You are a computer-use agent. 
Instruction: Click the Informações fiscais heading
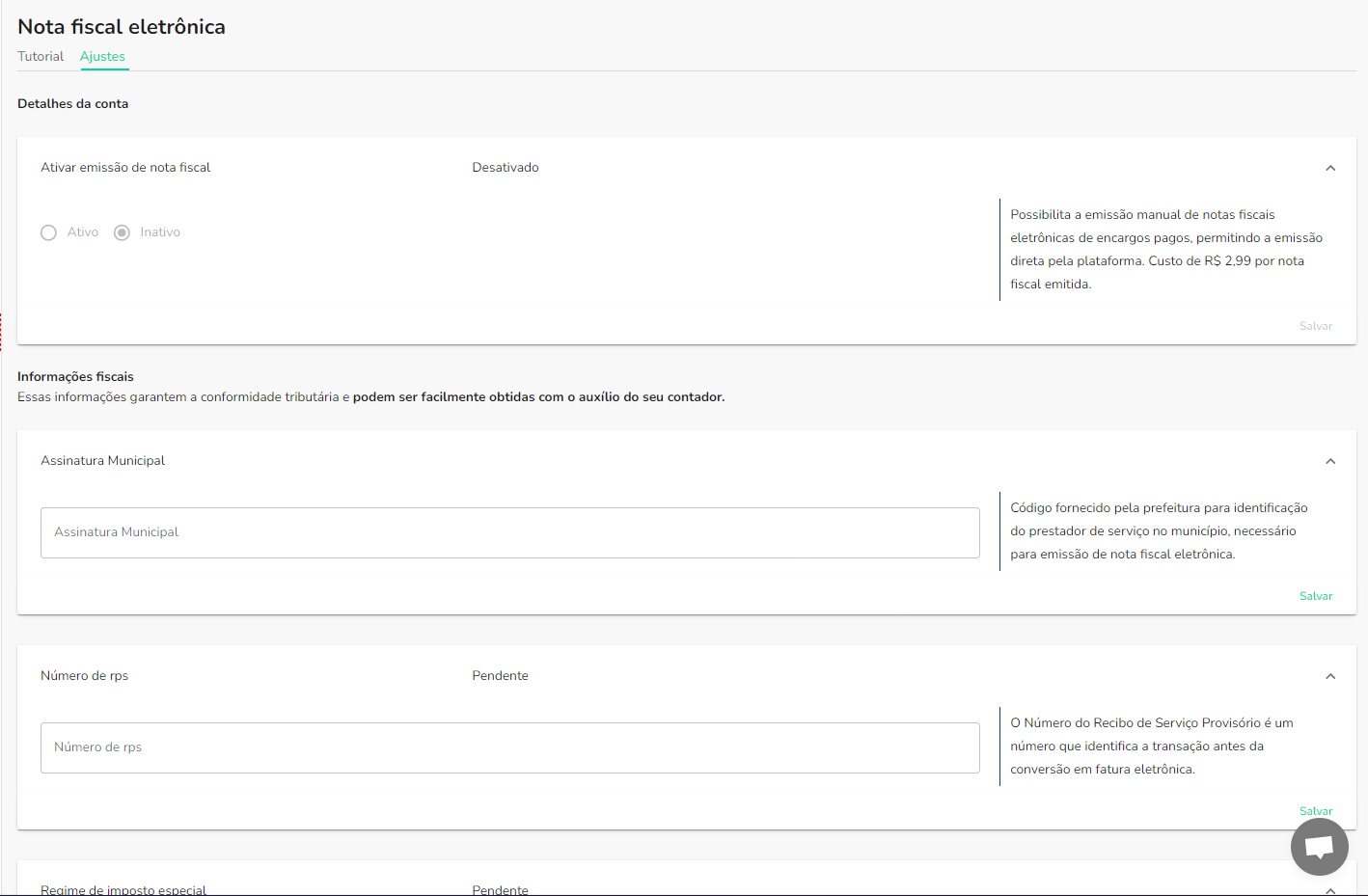pyautogui.click(x=75, y=376)
